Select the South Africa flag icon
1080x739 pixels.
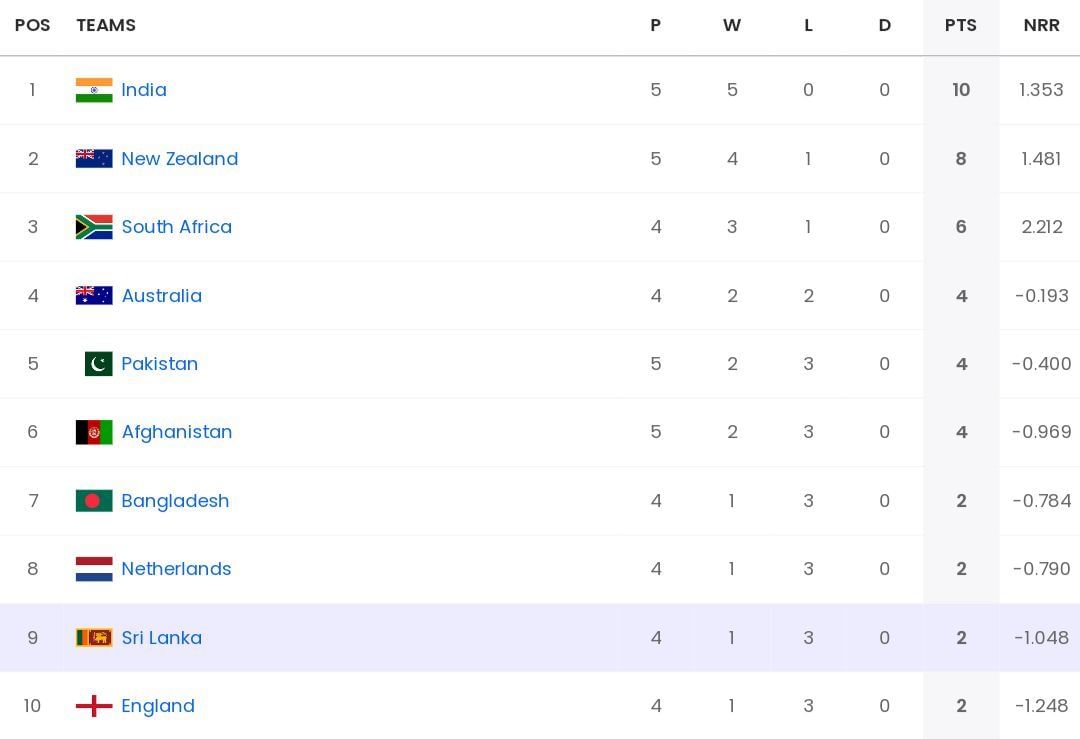point(93,226)
